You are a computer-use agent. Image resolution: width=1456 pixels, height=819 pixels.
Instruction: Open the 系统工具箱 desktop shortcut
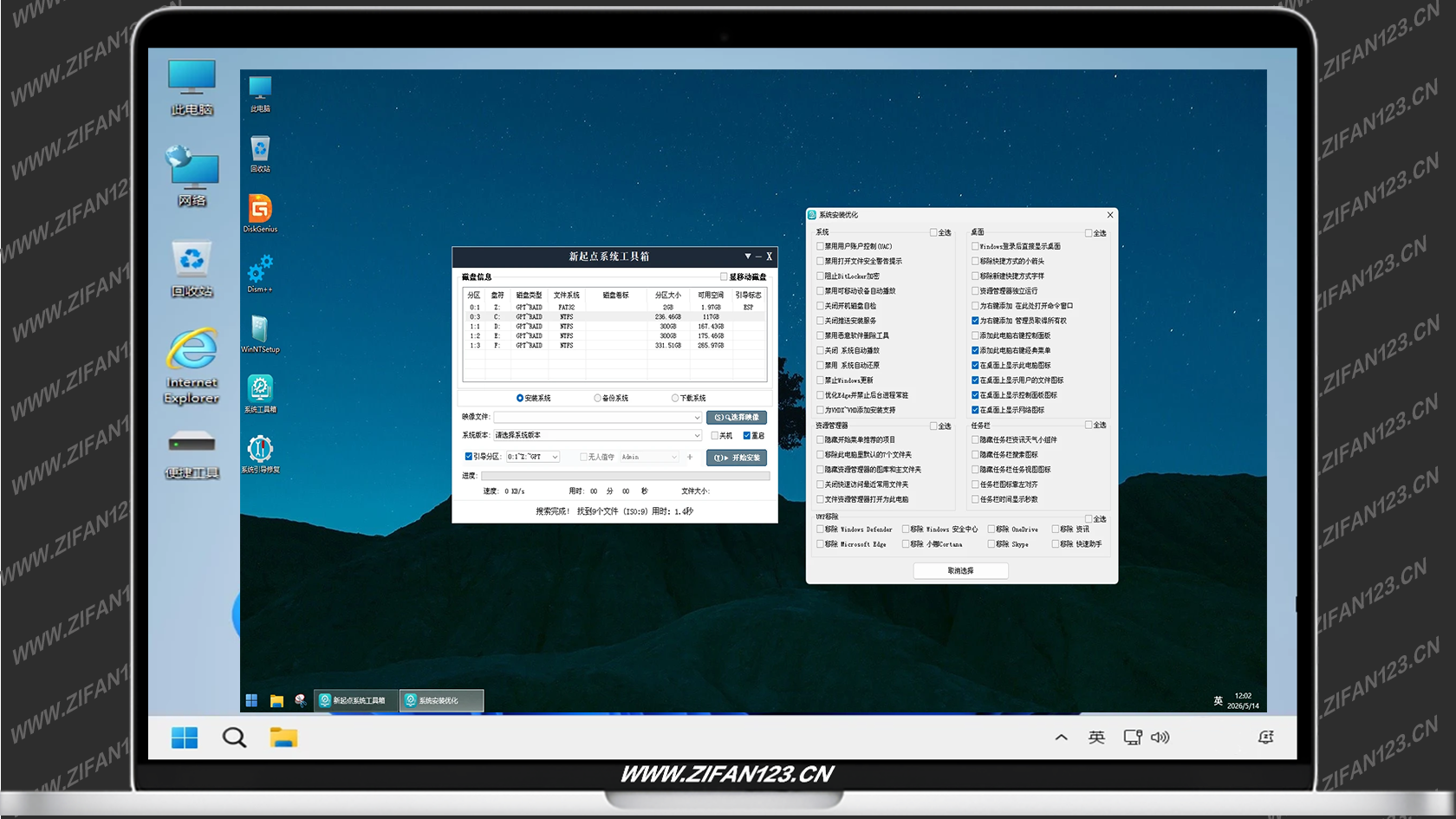coord(260,393)
